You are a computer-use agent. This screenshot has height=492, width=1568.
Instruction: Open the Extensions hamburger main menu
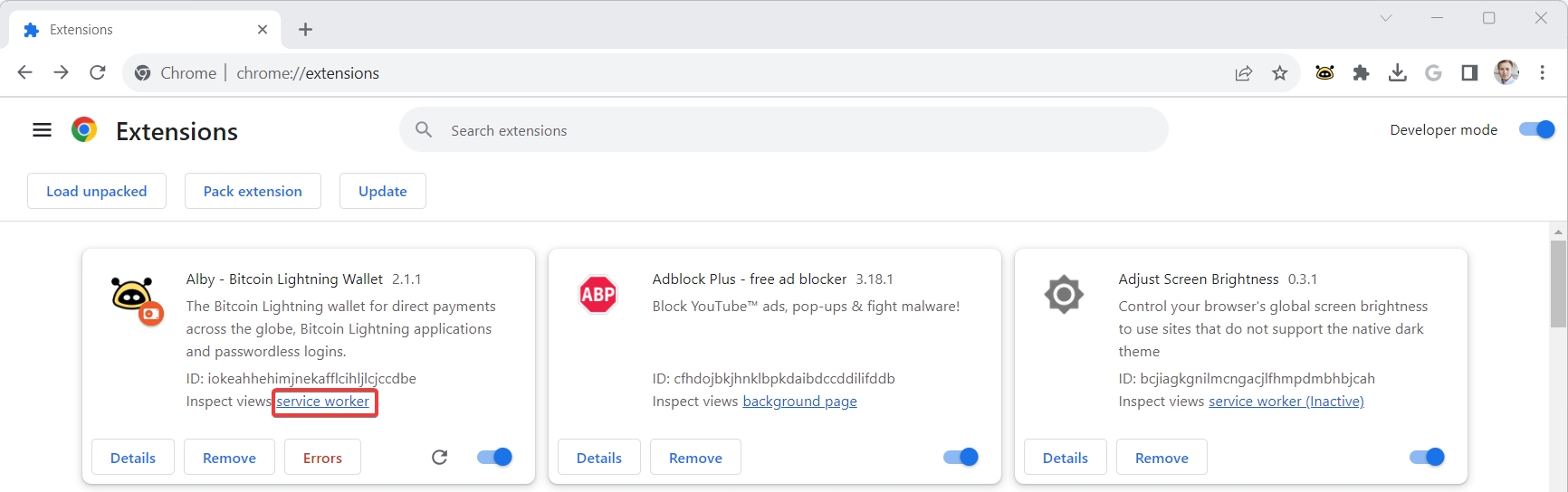click(42, 130)
